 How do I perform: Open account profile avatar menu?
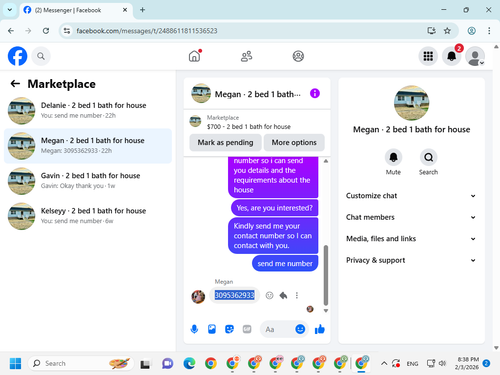[x=475, y=56]
